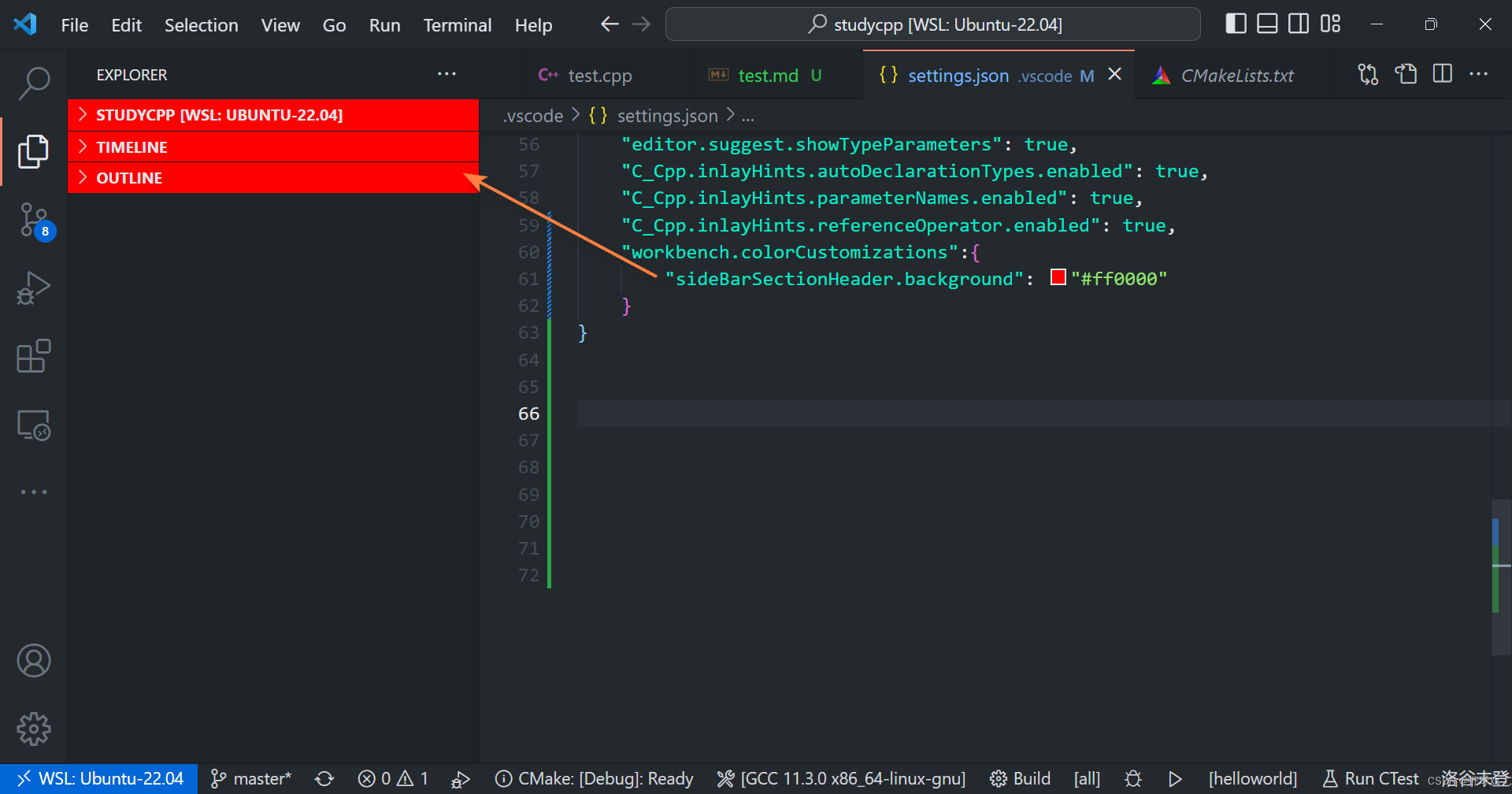The height and width of the screenshot is (794, 1512).
Task: Open the Help menu
Action: click(533, 25)
